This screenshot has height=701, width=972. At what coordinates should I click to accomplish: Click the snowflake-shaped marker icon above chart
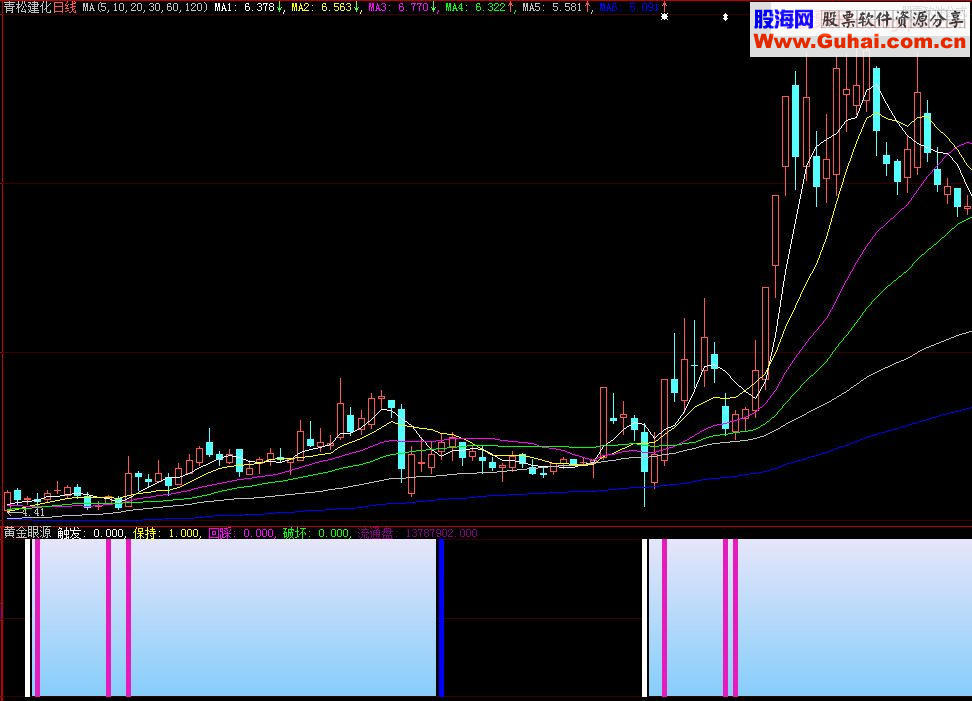pos(665,17)
